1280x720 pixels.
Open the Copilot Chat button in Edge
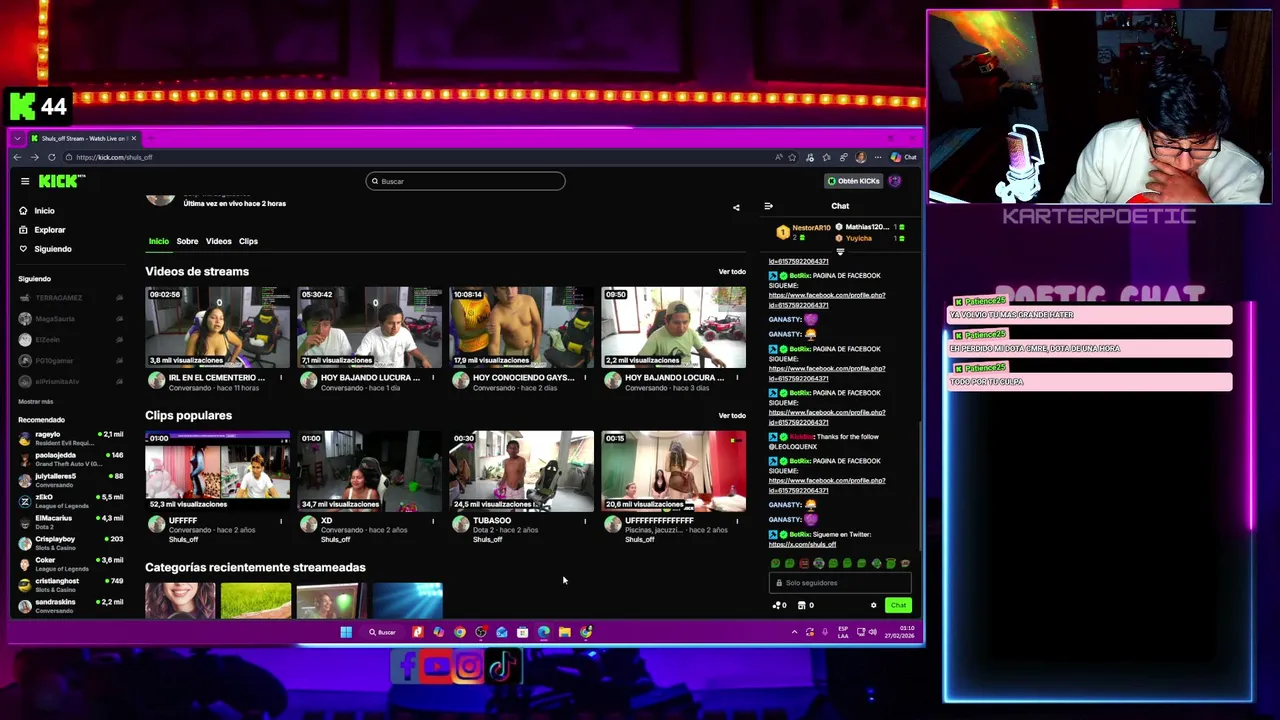pos(904,157)
